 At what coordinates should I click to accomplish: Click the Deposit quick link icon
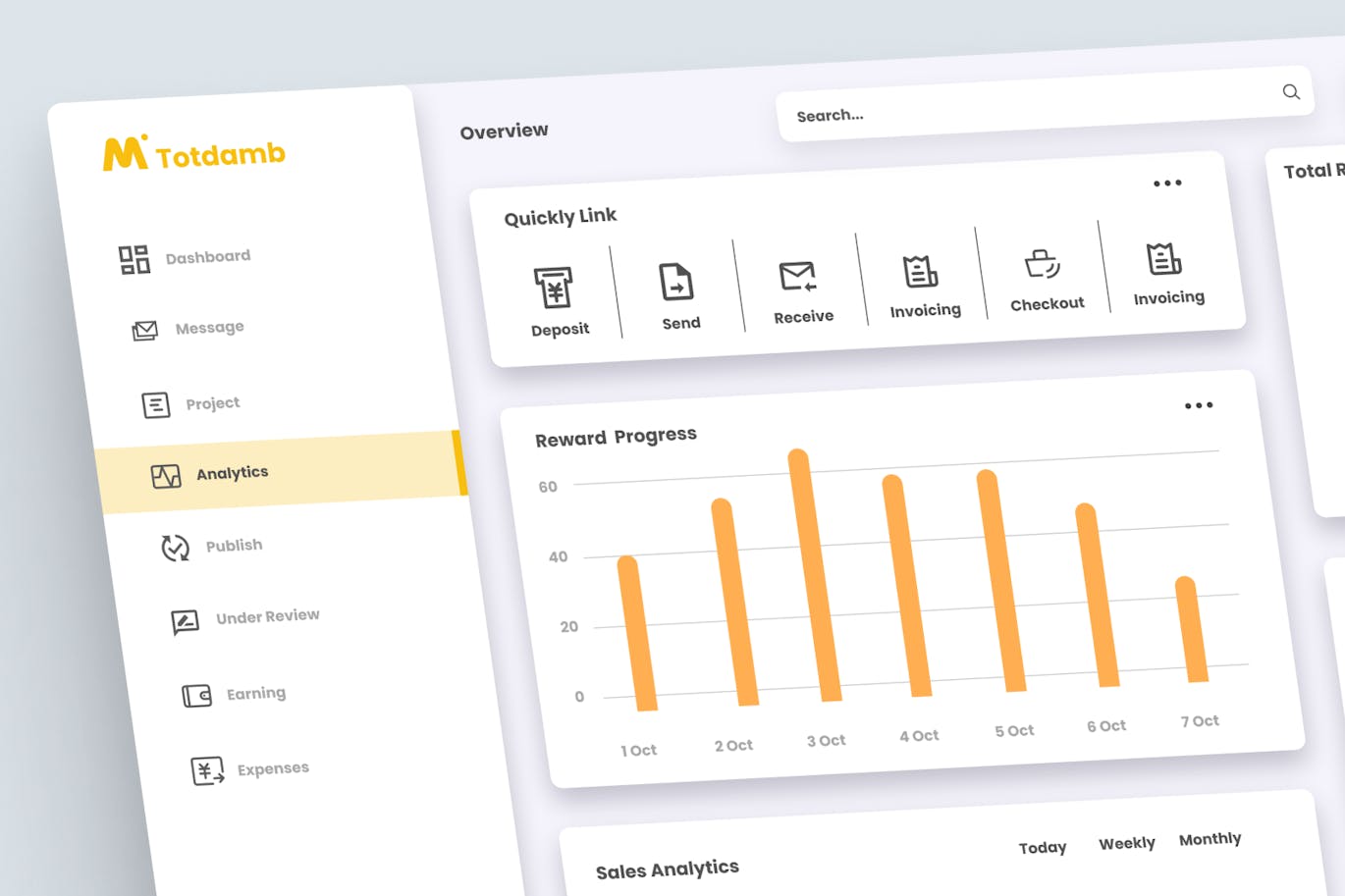click(554, 288)
